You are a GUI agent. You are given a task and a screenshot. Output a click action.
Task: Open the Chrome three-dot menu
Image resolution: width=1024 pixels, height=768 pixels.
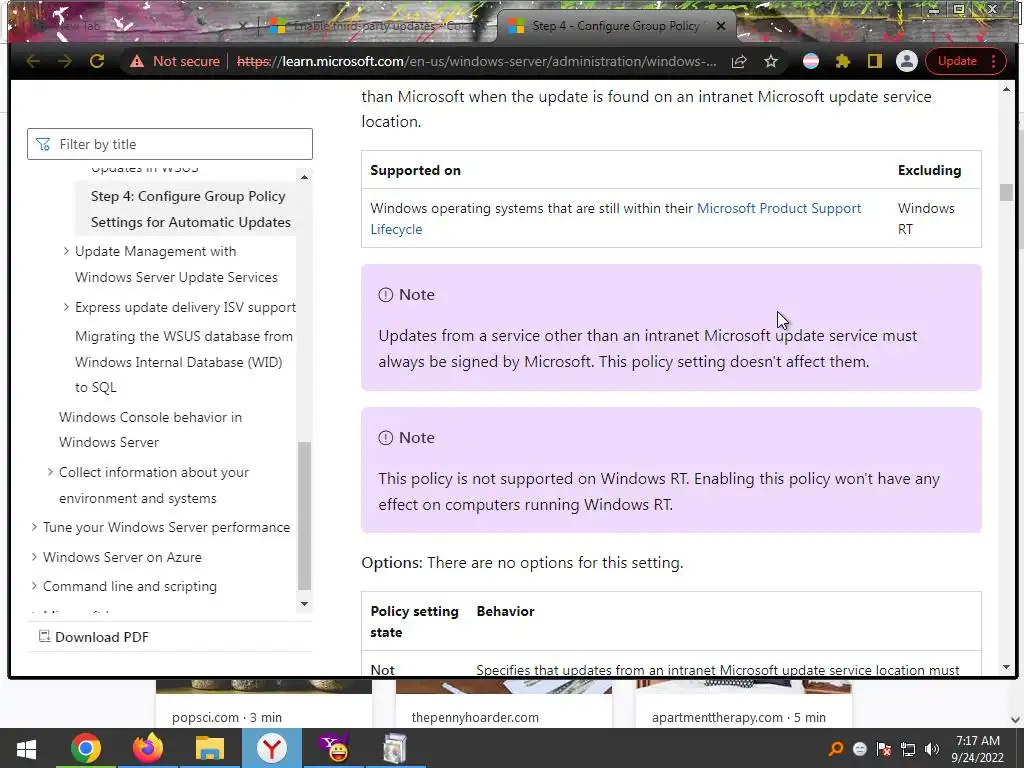tap(993, 61)
